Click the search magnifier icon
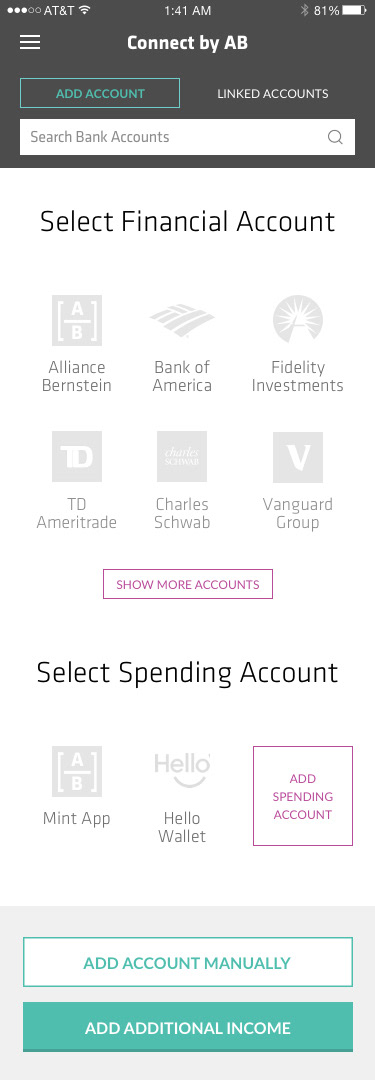This screenshot has height=1080, width=375. [x=335, y=137]
